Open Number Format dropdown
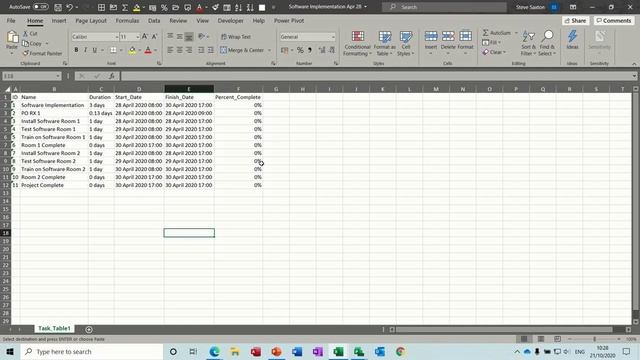 333,37
